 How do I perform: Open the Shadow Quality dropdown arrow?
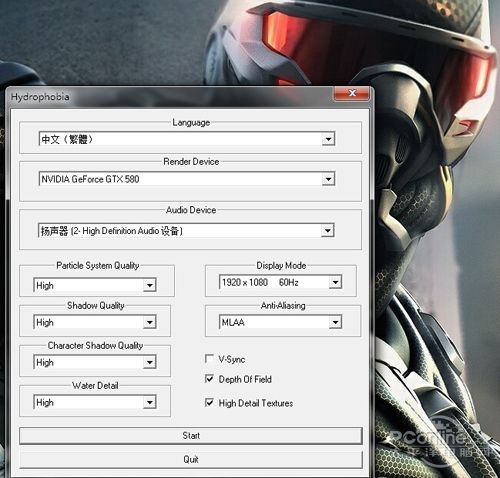coord(150,322)
